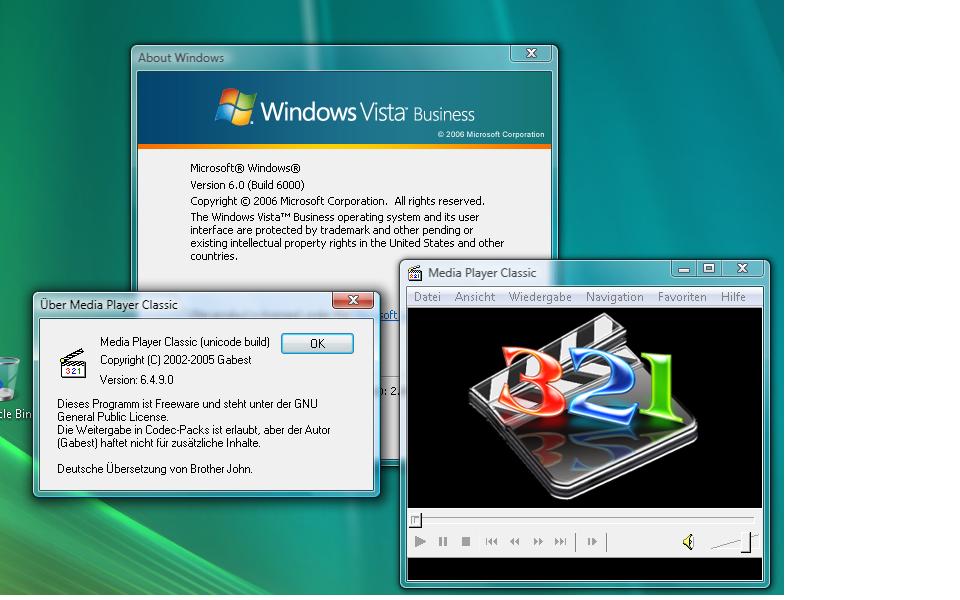Screen dimensions: 960x600
Task: Click the clapperboard icon in Über dialog
Action: tap(73, 363)
